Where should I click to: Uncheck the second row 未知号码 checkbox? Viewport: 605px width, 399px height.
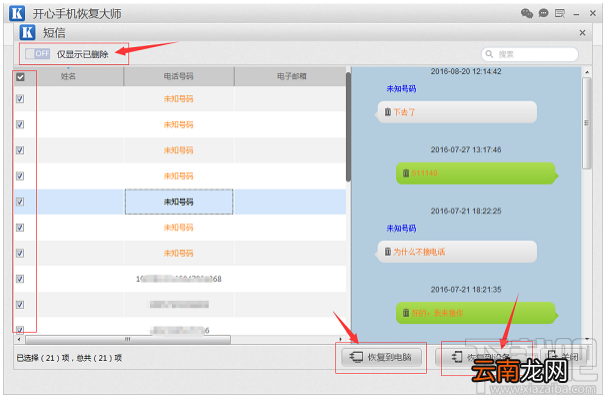20,124
